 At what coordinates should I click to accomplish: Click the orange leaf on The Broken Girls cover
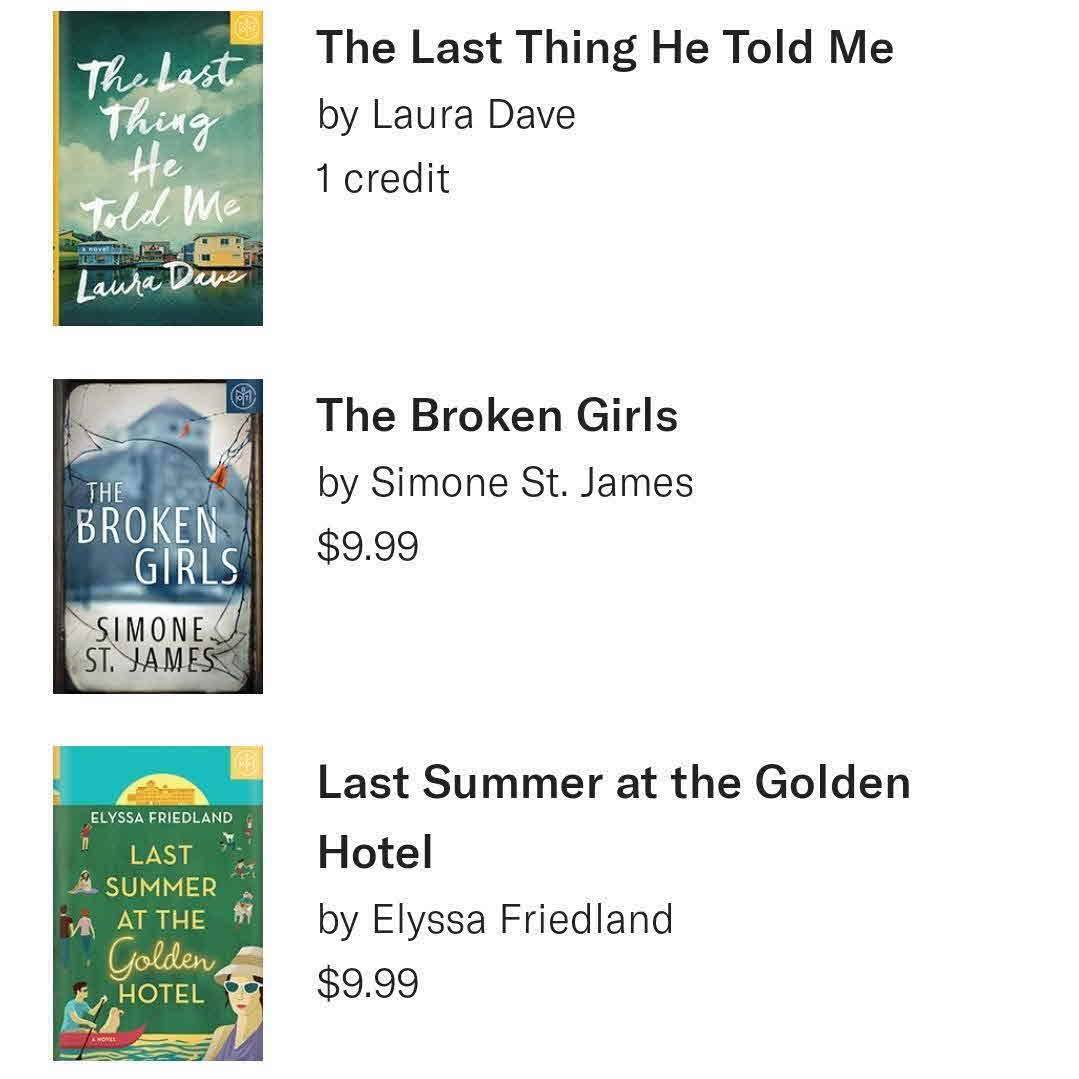tap(215, 476)
